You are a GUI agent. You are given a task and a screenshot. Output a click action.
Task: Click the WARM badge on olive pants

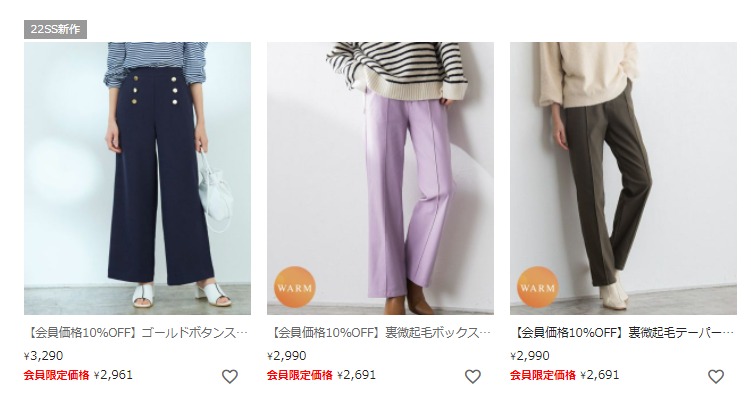tap(538, 287)
